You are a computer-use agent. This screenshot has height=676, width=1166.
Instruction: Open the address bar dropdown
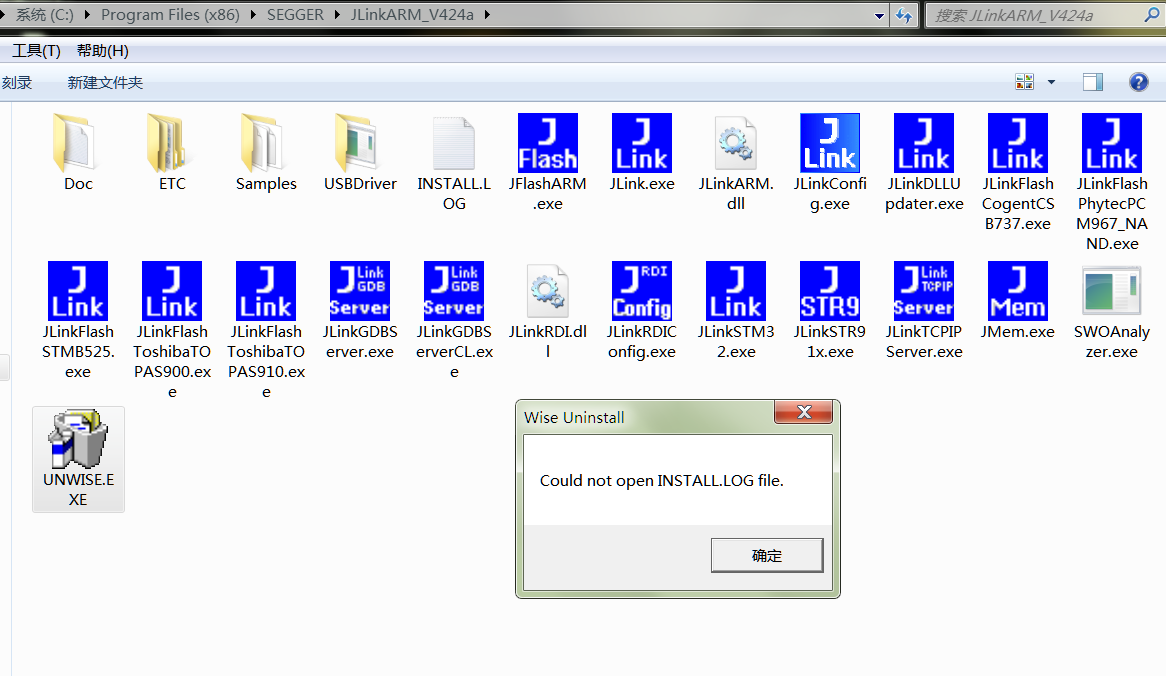[879, 15]
